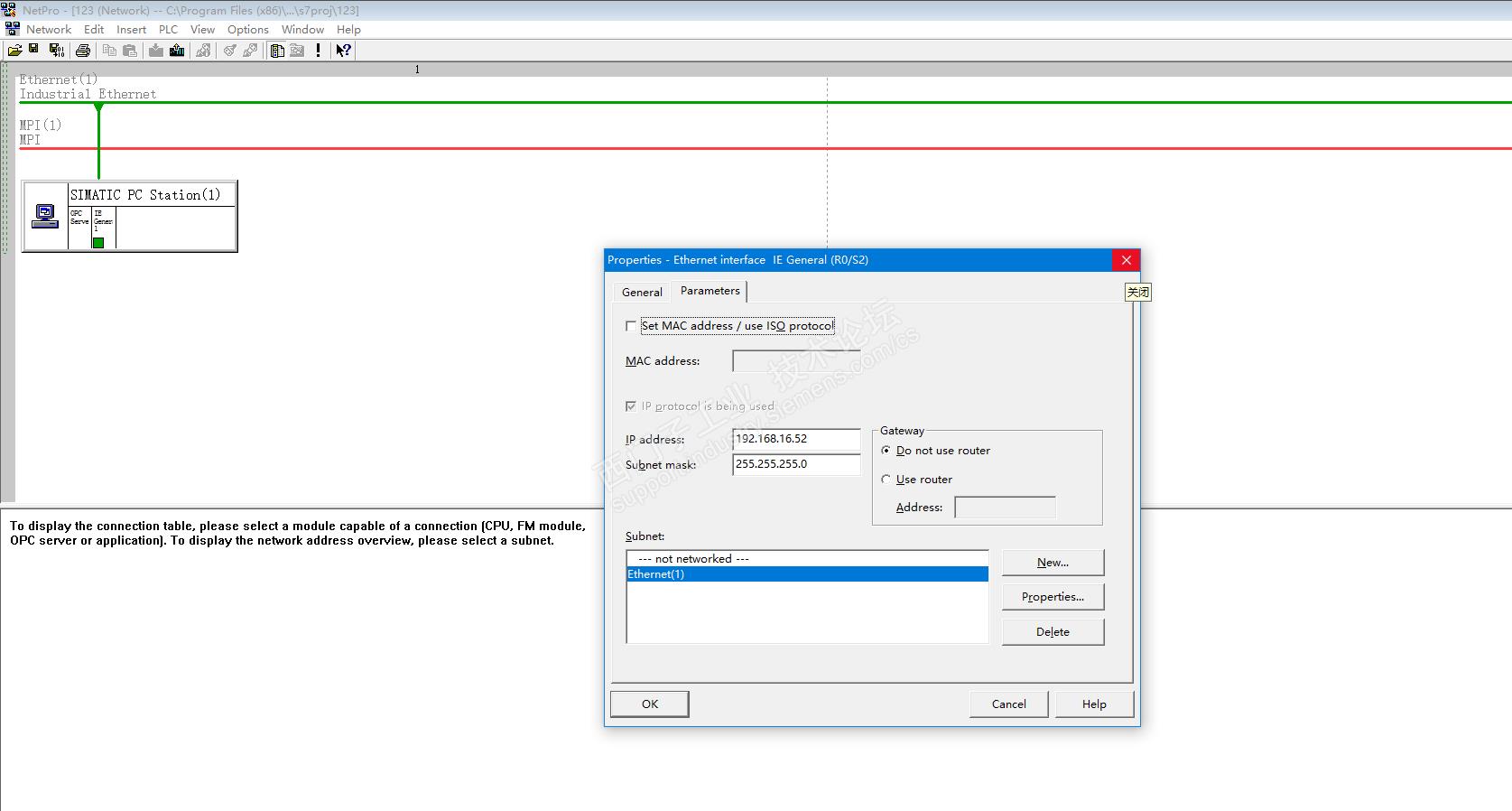Switch to the Parameters tab

coord(710,291)
